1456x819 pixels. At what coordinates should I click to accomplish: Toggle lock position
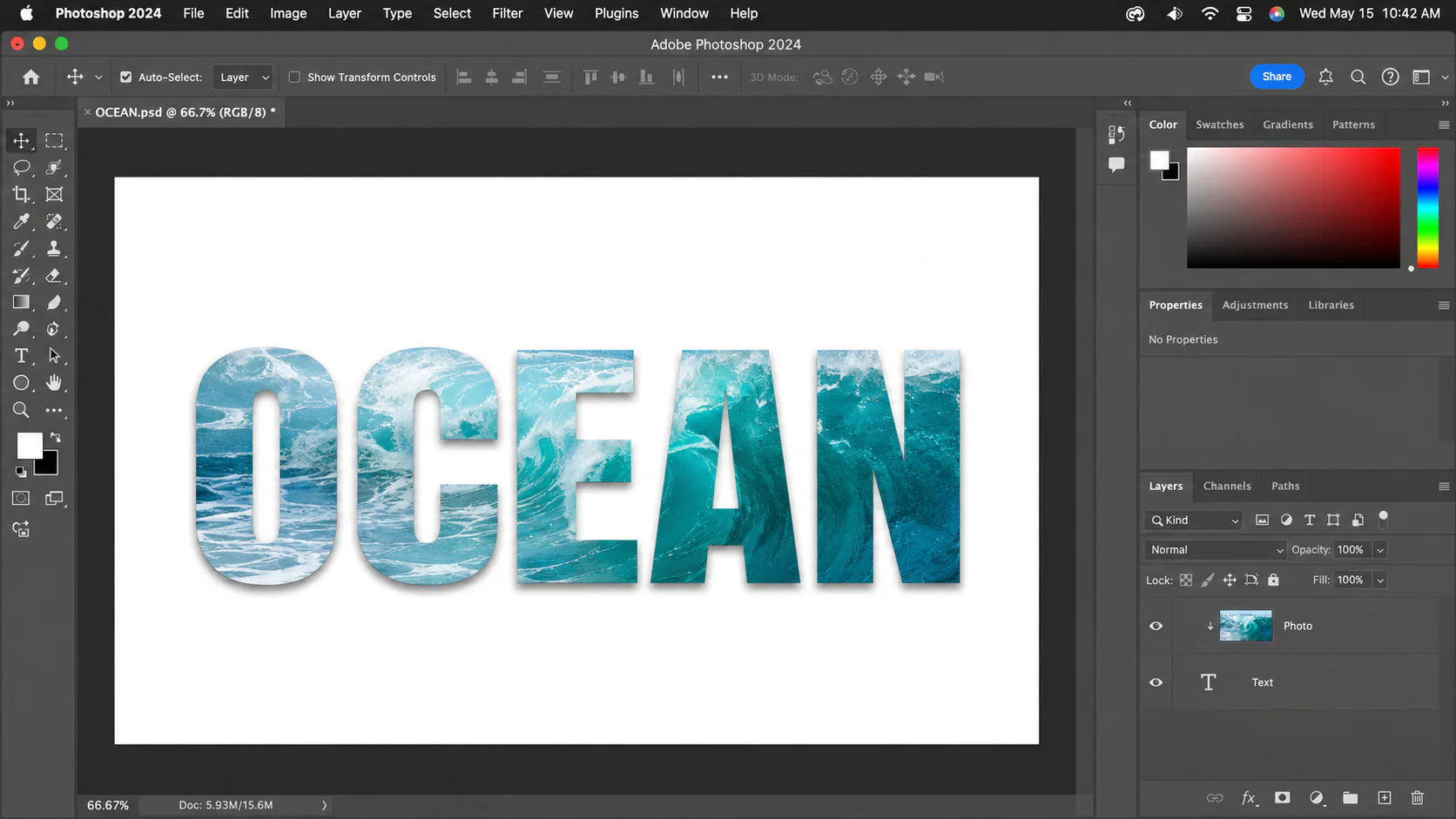(1230, 580)
